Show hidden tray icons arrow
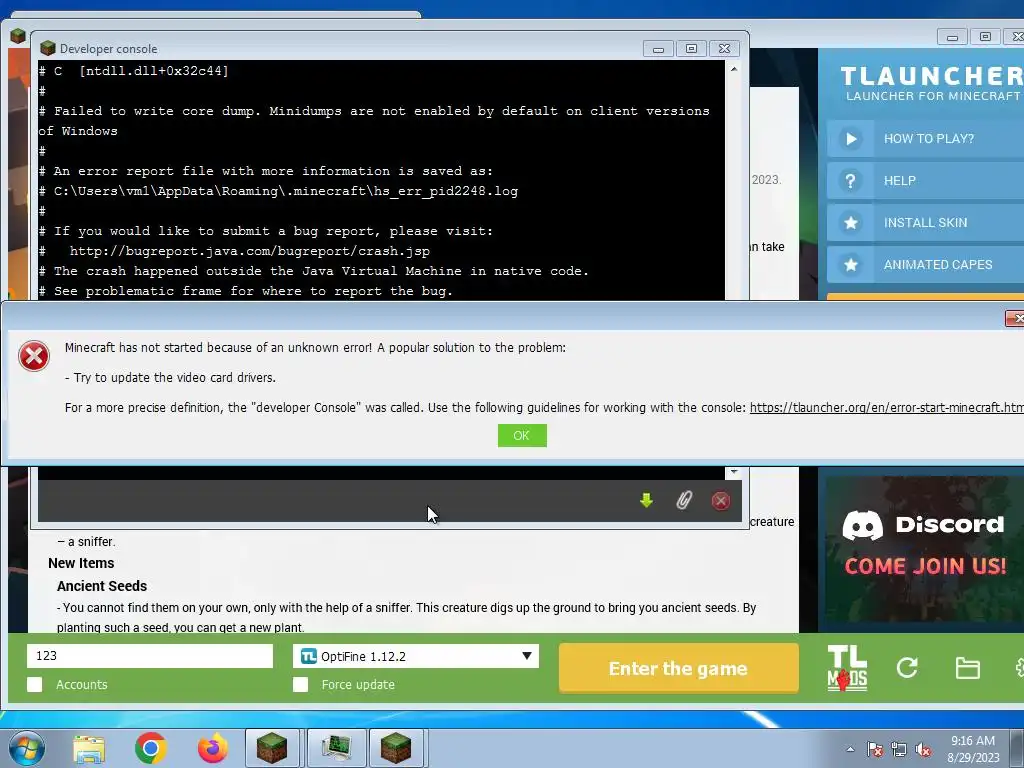Screen dimensions: 1024x768 tap(850, 749)
